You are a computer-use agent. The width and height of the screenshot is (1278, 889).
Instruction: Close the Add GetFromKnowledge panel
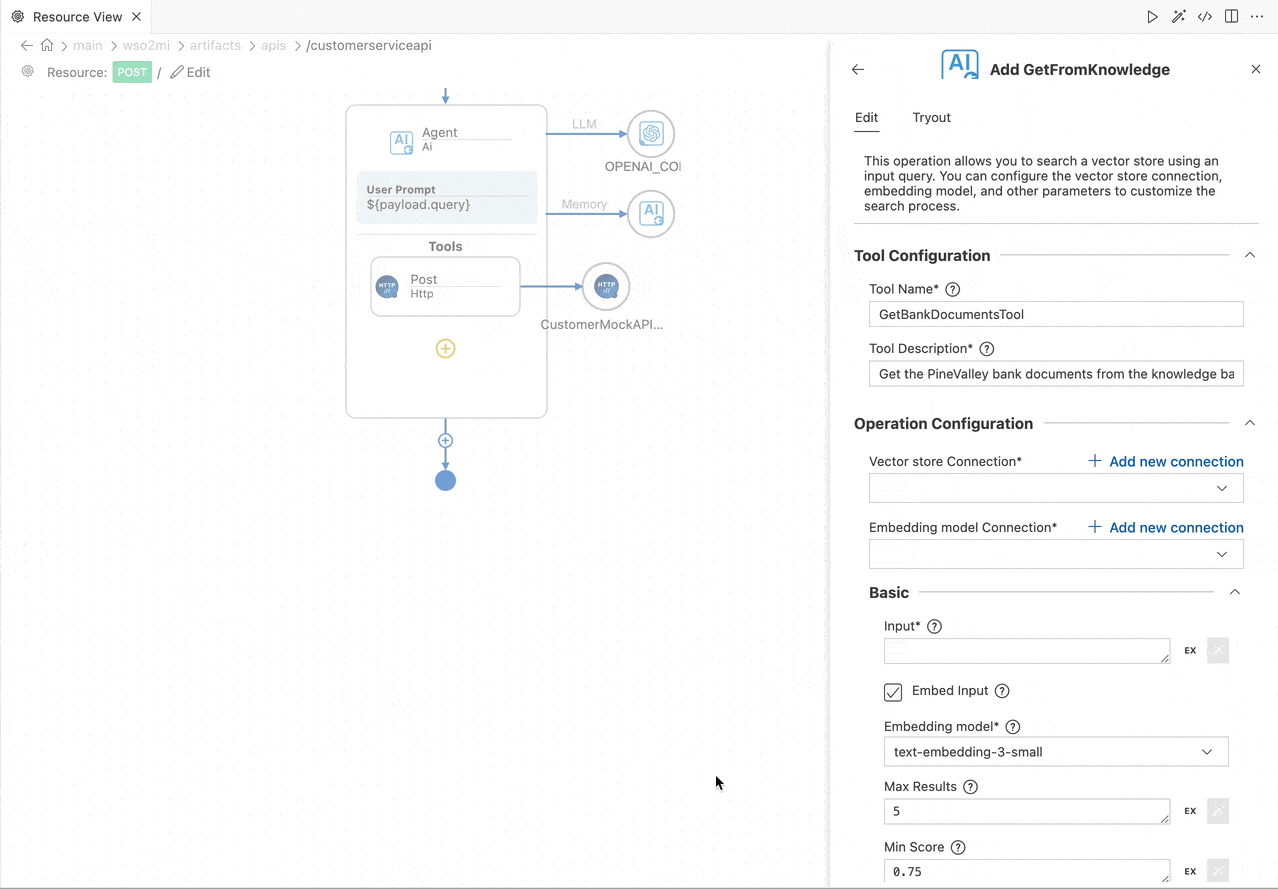1256,69
